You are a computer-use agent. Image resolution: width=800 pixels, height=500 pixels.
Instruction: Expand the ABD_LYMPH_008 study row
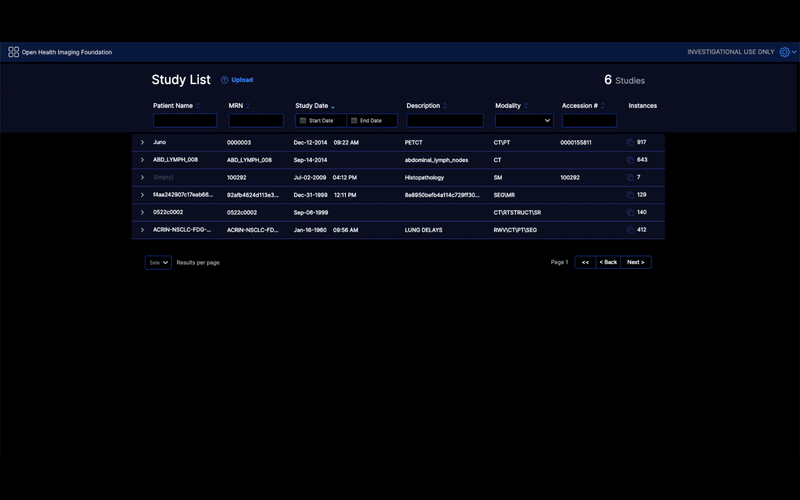click(x=142, y=160)
